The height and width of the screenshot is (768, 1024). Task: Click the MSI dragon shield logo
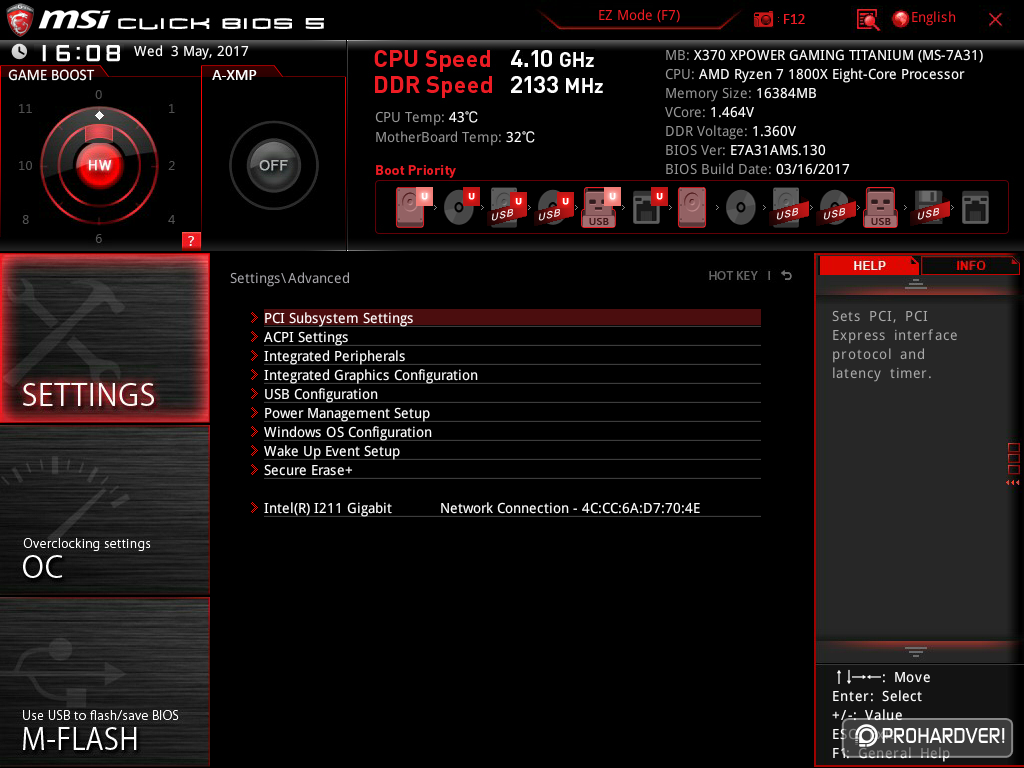(x=20, y=19)
